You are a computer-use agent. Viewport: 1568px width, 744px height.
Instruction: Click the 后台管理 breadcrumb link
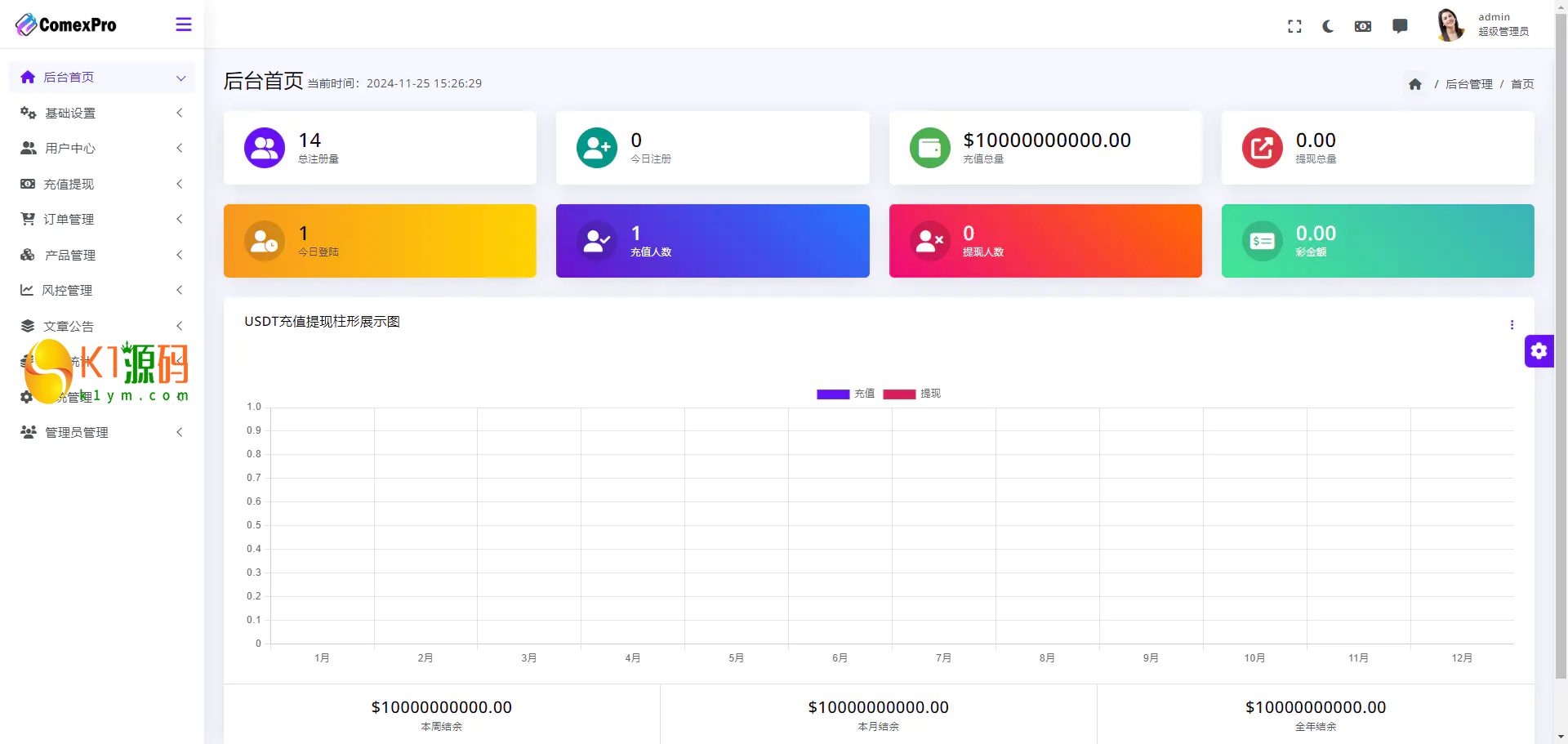click(1468, 84)
